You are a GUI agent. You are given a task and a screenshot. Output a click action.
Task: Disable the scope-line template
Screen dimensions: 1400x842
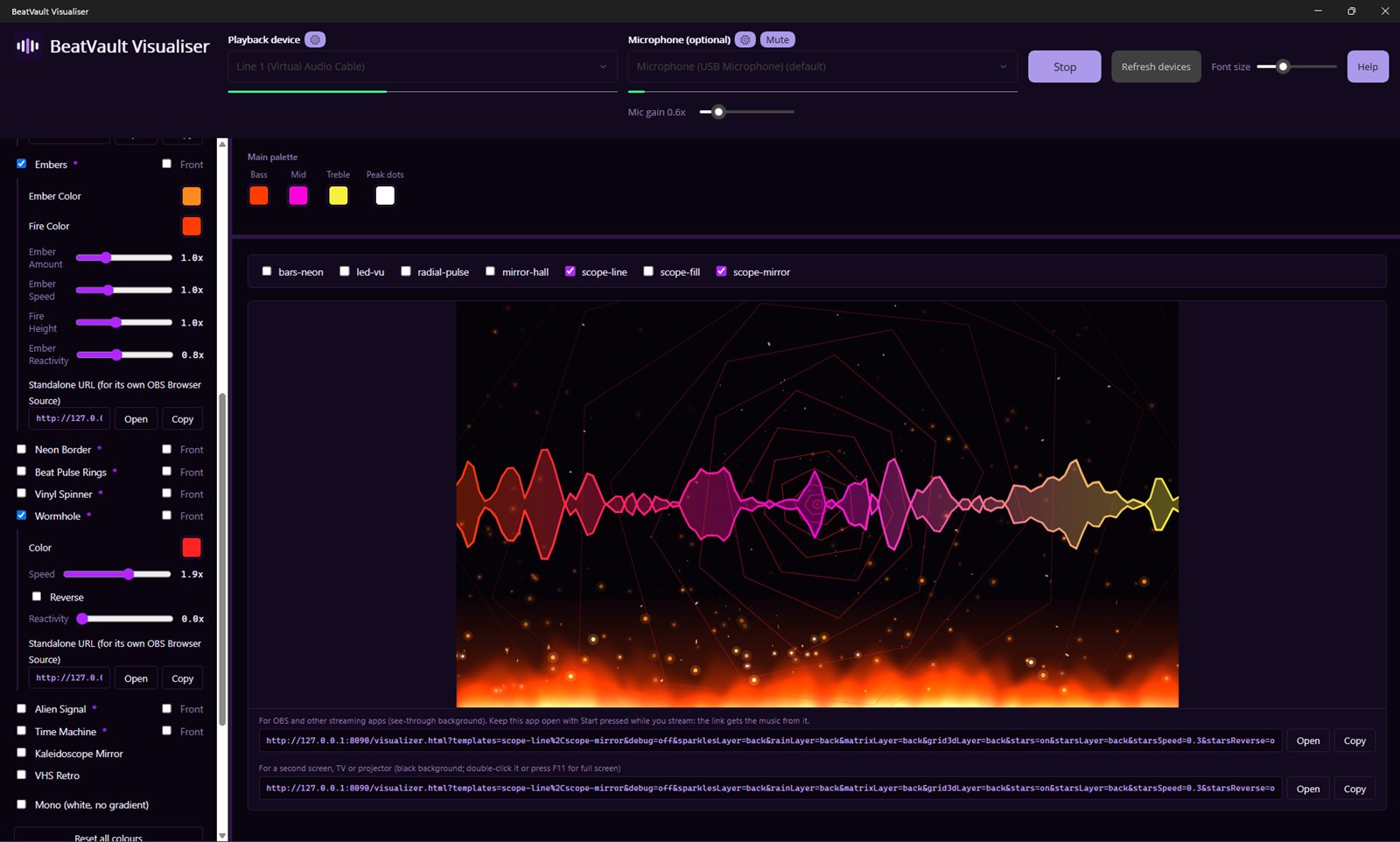(570, 271)
